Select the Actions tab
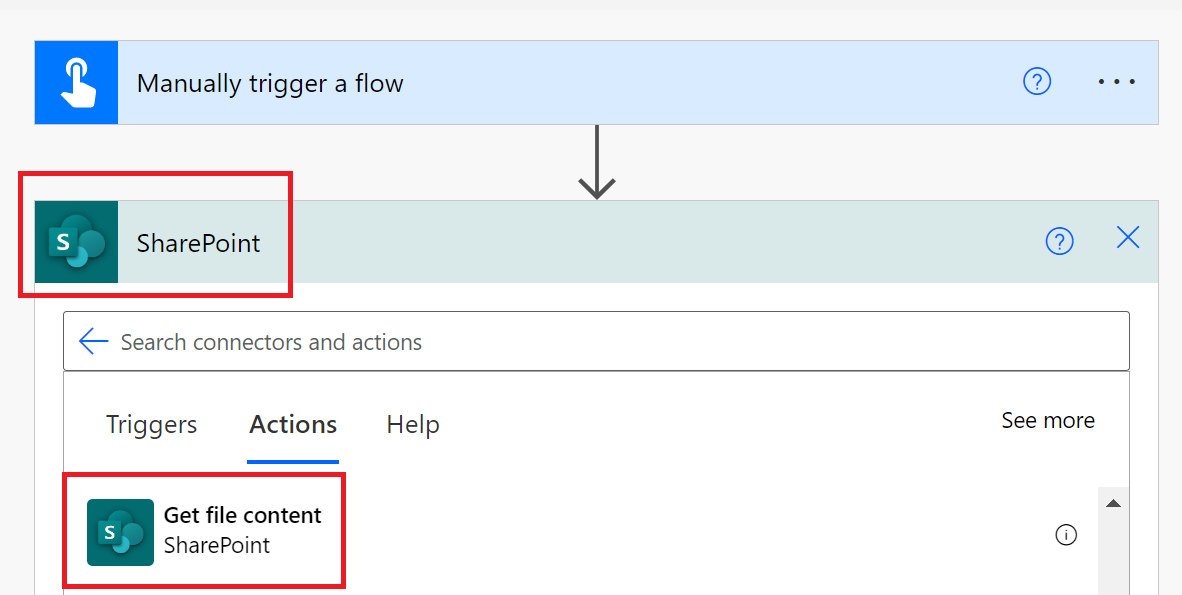1182x595 pixels. [x=292, y=425]
